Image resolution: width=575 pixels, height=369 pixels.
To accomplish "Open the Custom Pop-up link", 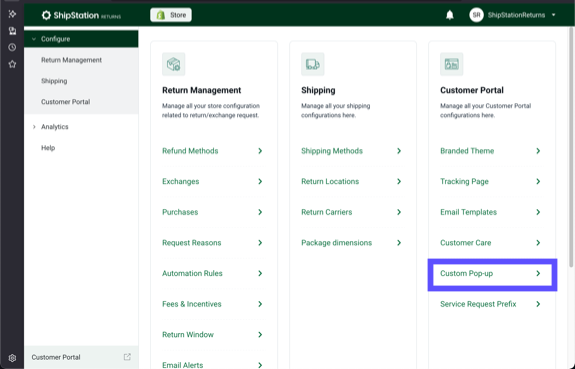I will (x=491, y=274).
